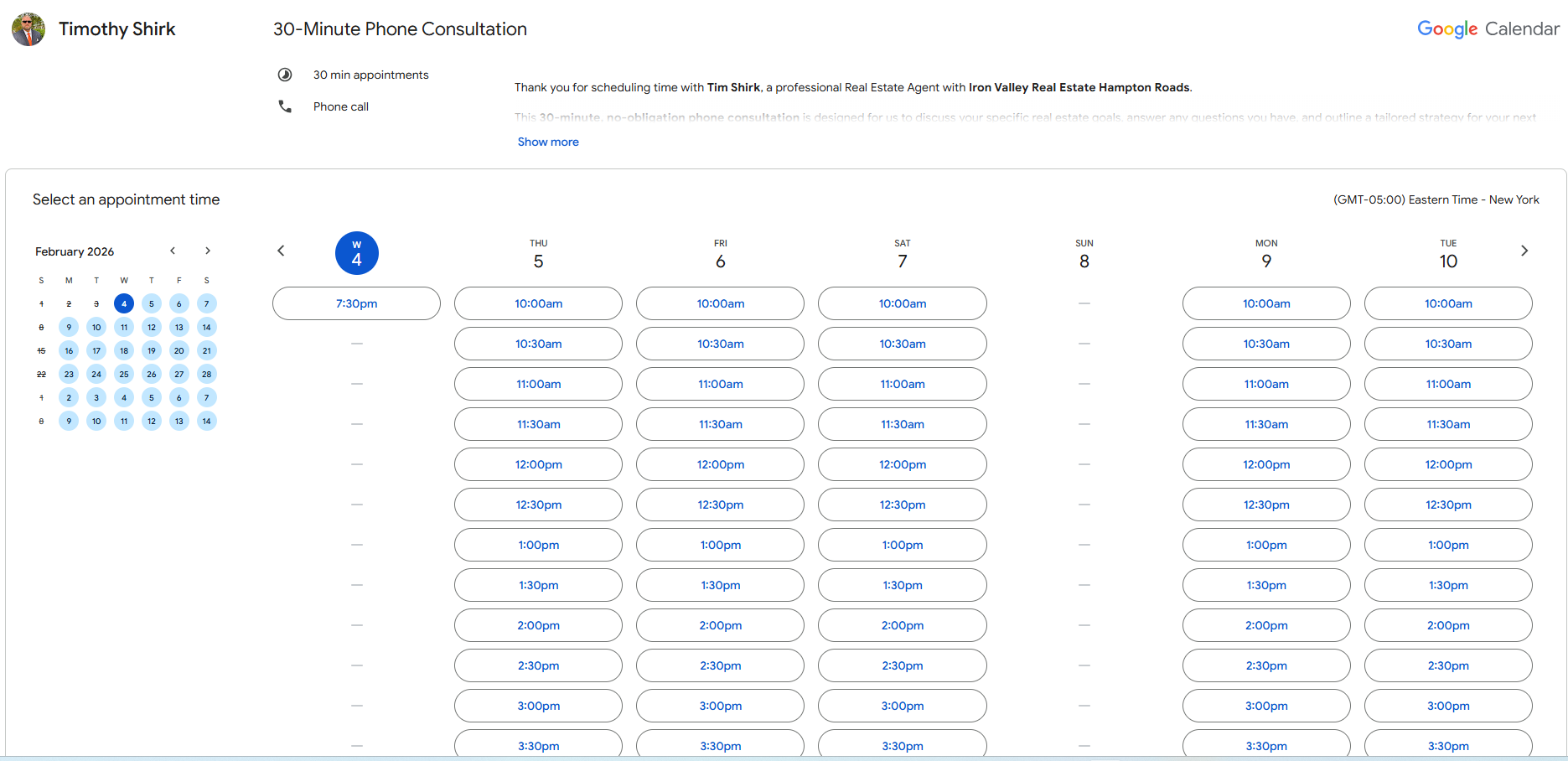This screenshot has width=1568, height=761.
Task: Click the THU 5 column header
Action: tap(538, 254)
